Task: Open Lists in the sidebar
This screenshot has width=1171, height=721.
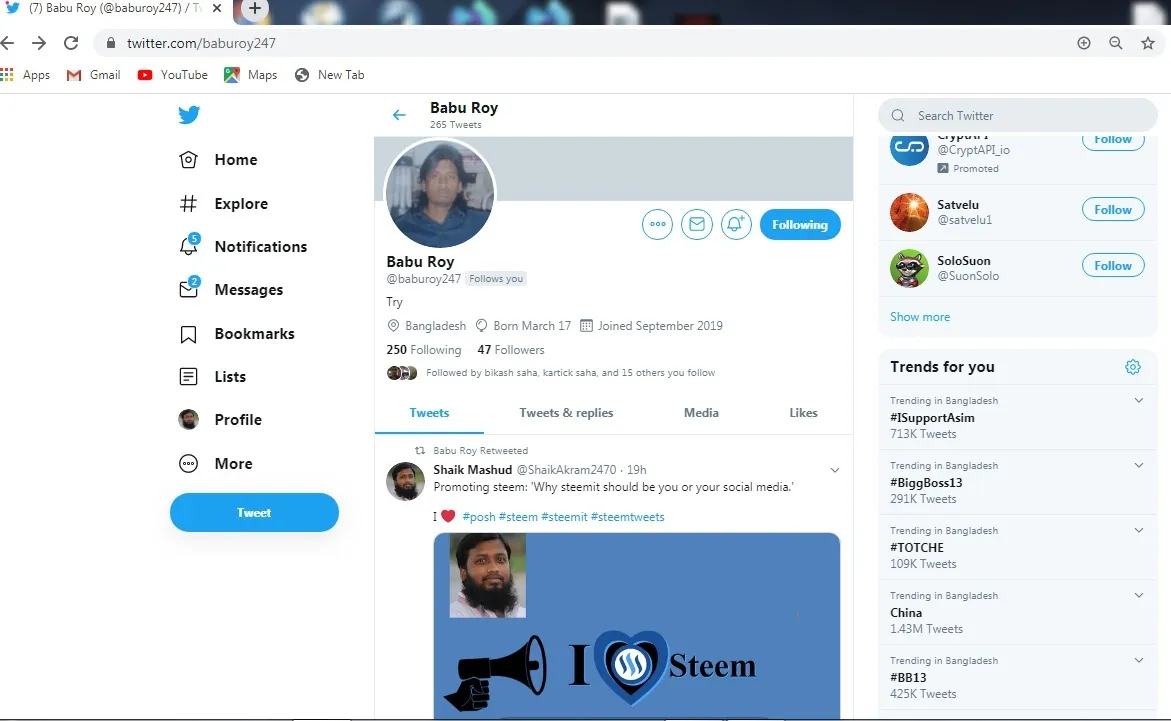Action: point(212,377)
